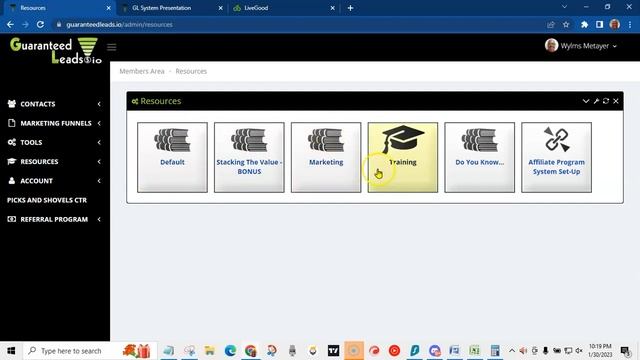The height and width of the screenshot is (360, 640).
Task: Open Calculator from the taskbar
Action: [495, 351]
